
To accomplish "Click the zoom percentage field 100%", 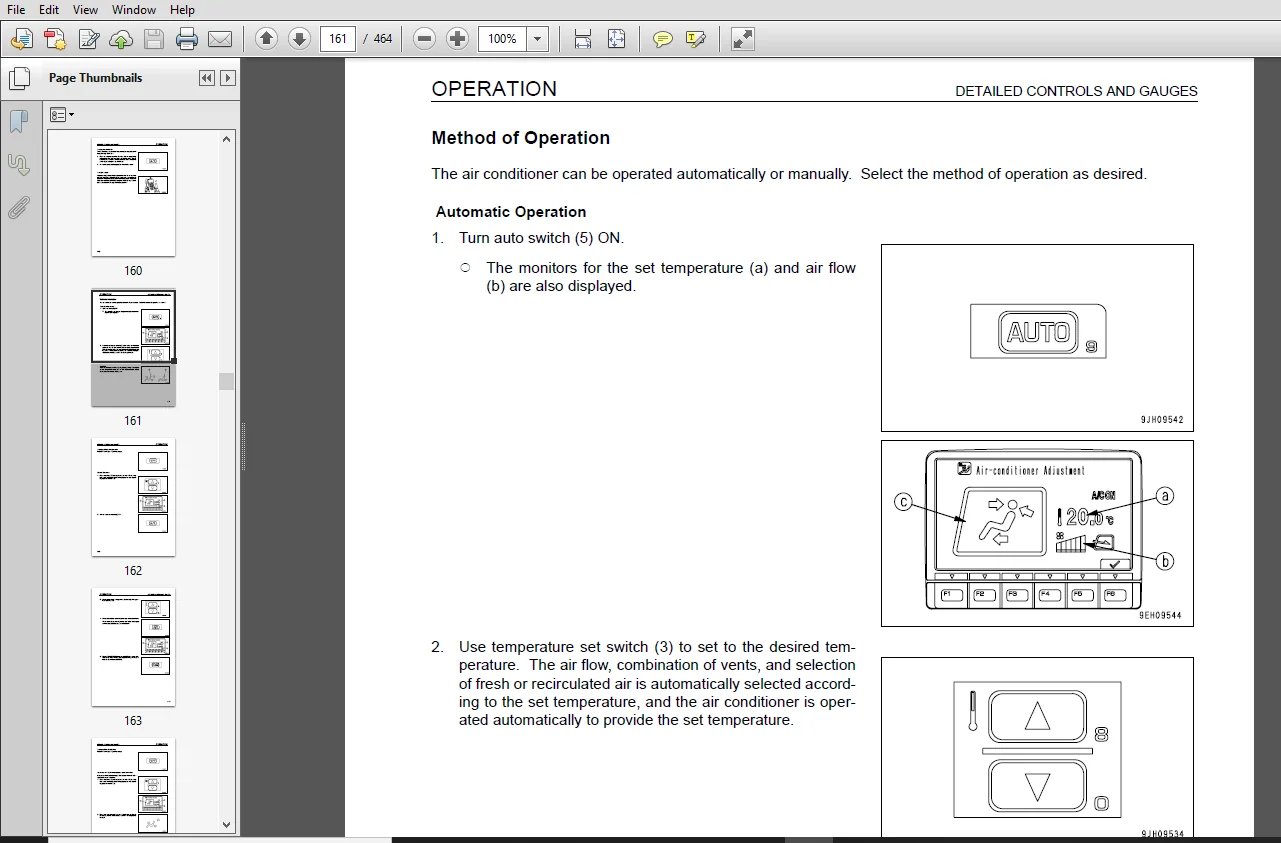I will [503, 39].
